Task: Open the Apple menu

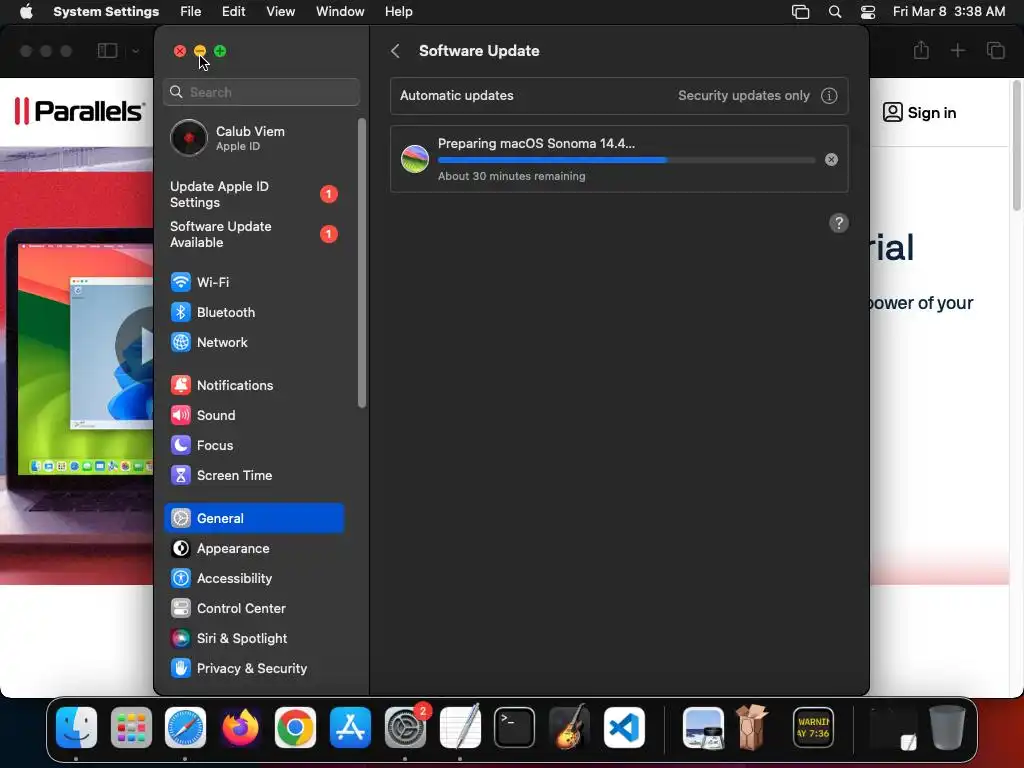Action: (x=26, y=12)
